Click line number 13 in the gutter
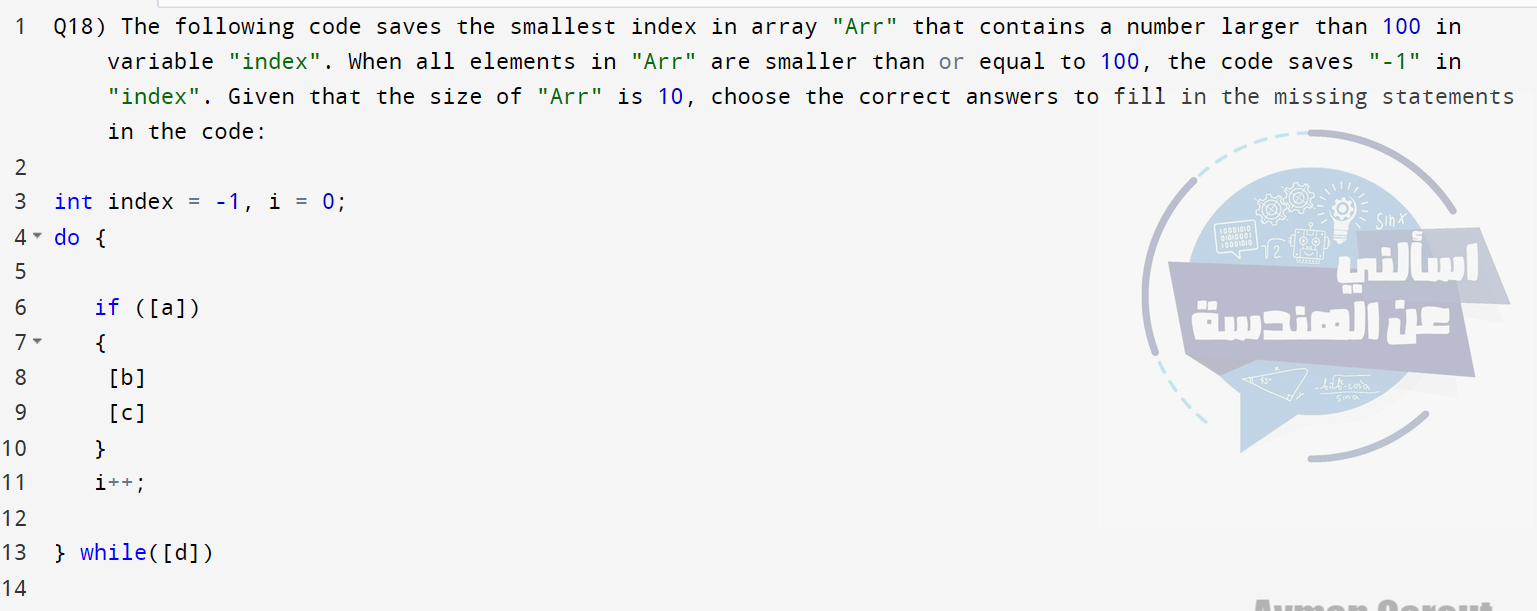 pos(15,552)
